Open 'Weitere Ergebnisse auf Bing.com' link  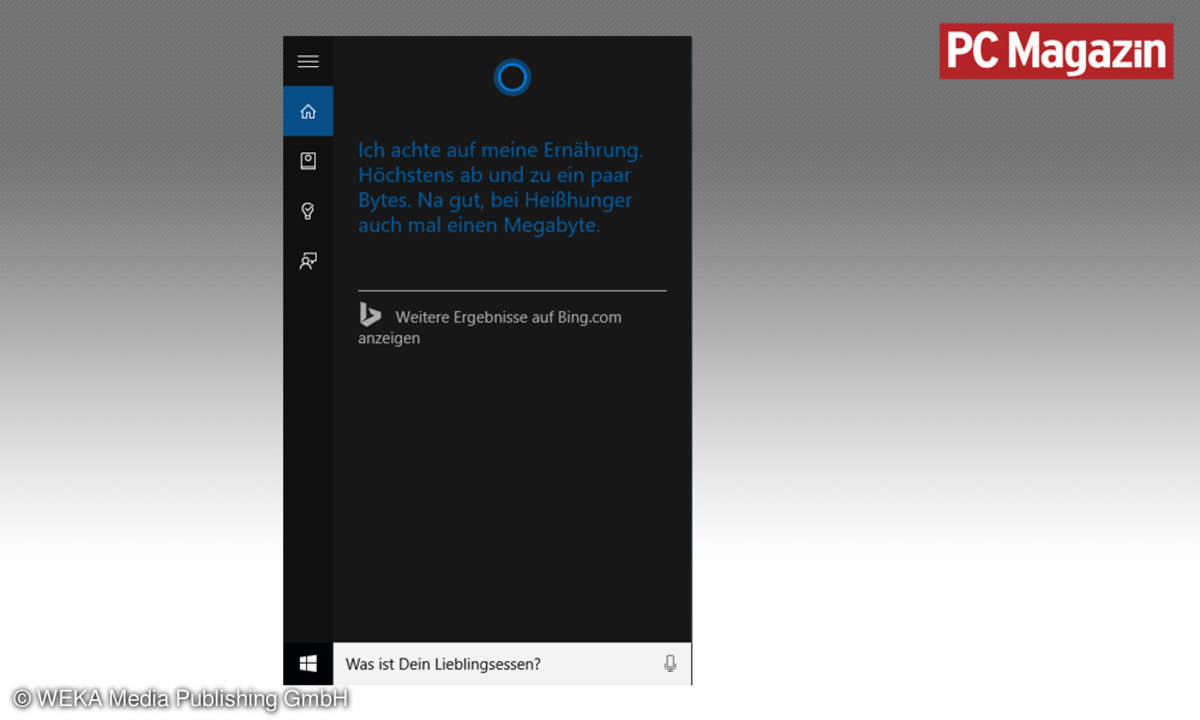coord(508,317)
